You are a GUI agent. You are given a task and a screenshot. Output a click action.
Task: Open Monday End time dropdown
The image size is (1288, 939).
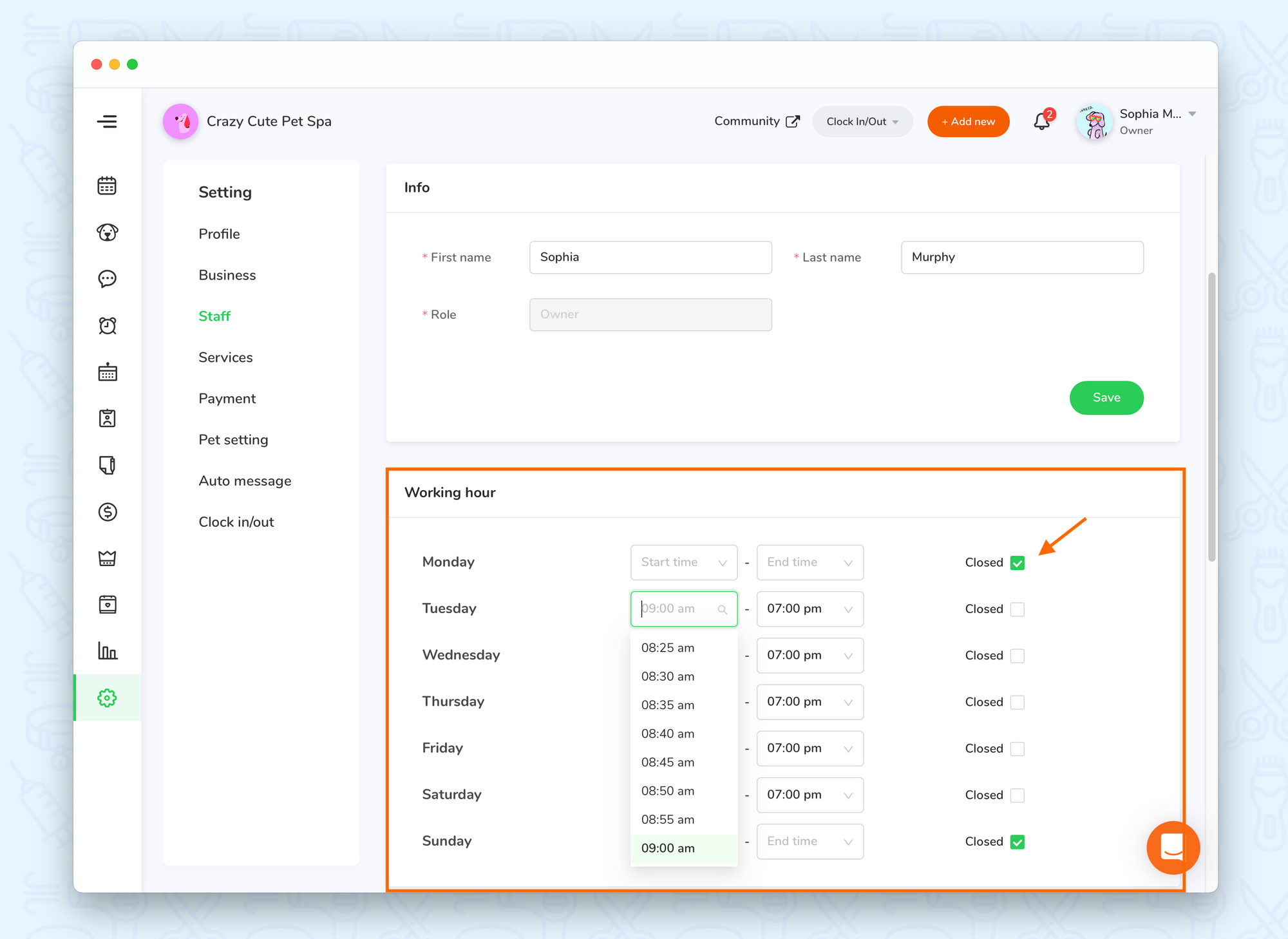point(810,562)
